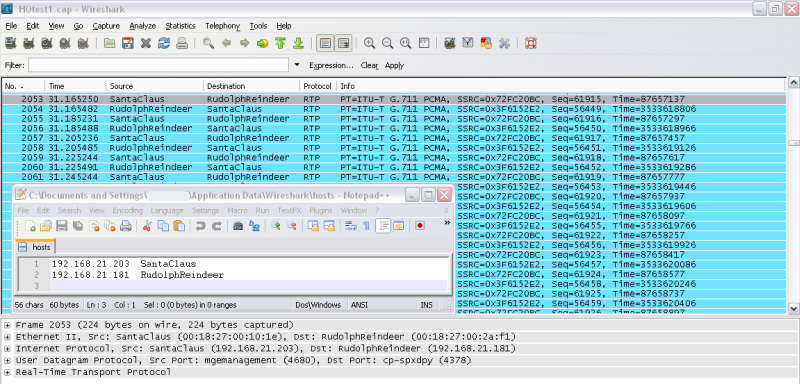800x384 pixels.
Task: Sort packets by Time column header
Action: click(x=75, y=86)
